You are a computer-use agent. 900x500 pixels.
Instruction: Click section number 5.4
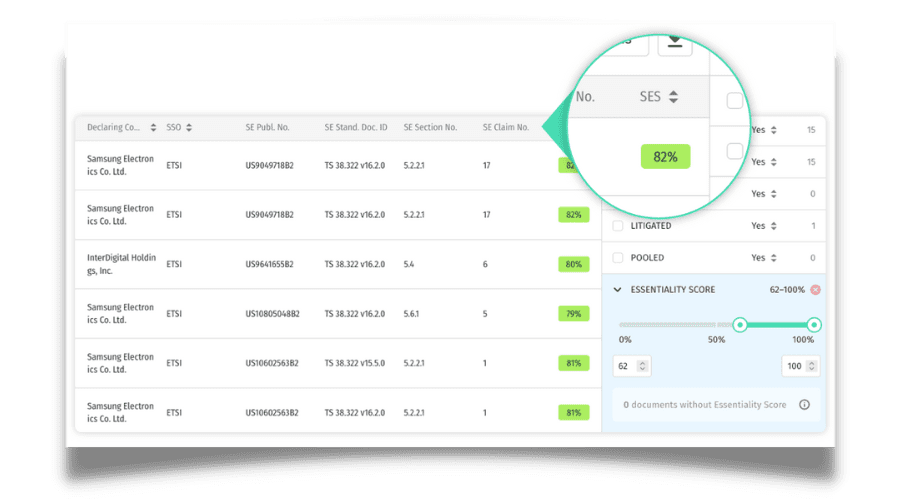pos(409,265)
